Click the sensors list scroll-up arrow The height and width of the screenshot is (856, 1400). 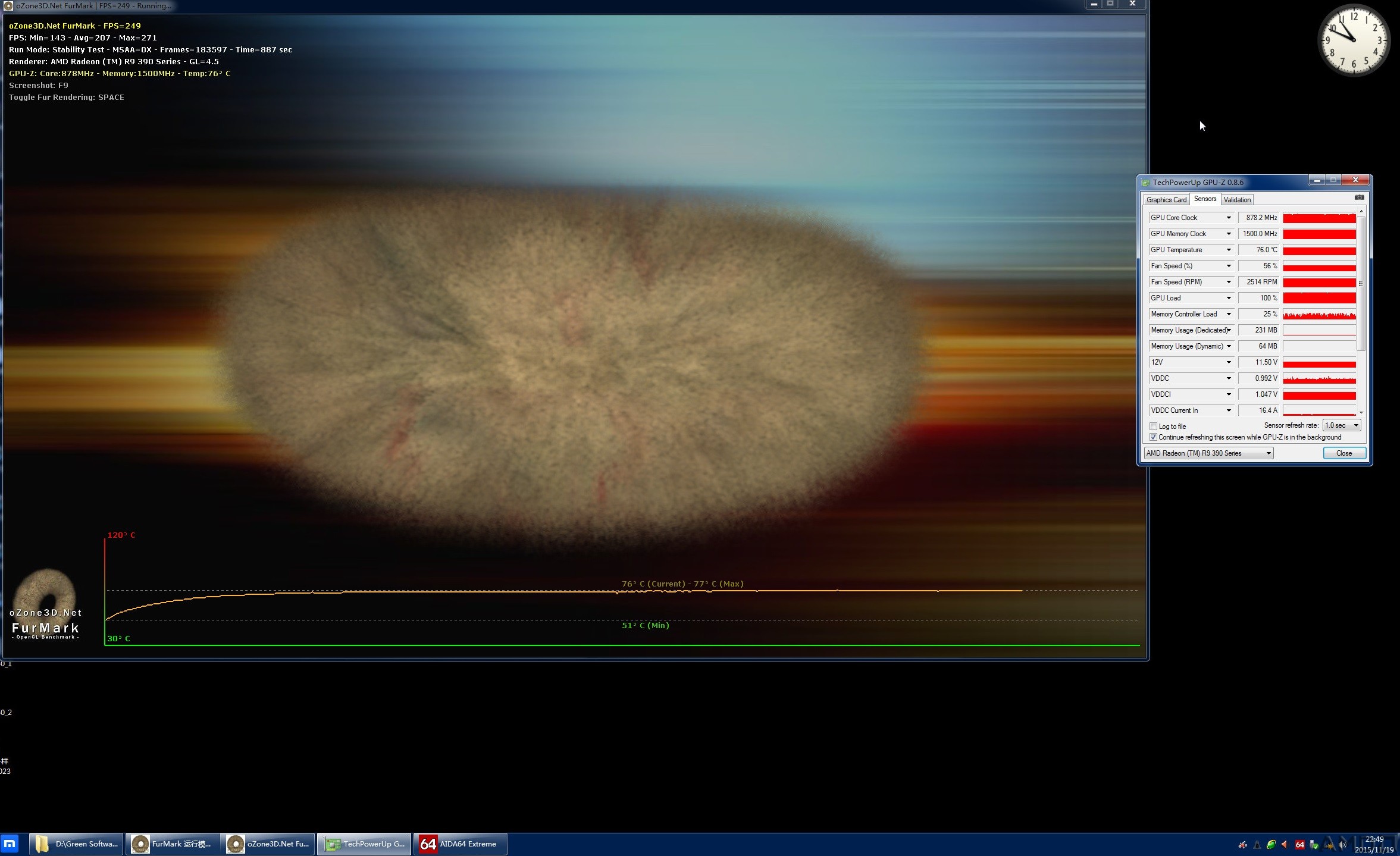click(x=1361, y=212)
